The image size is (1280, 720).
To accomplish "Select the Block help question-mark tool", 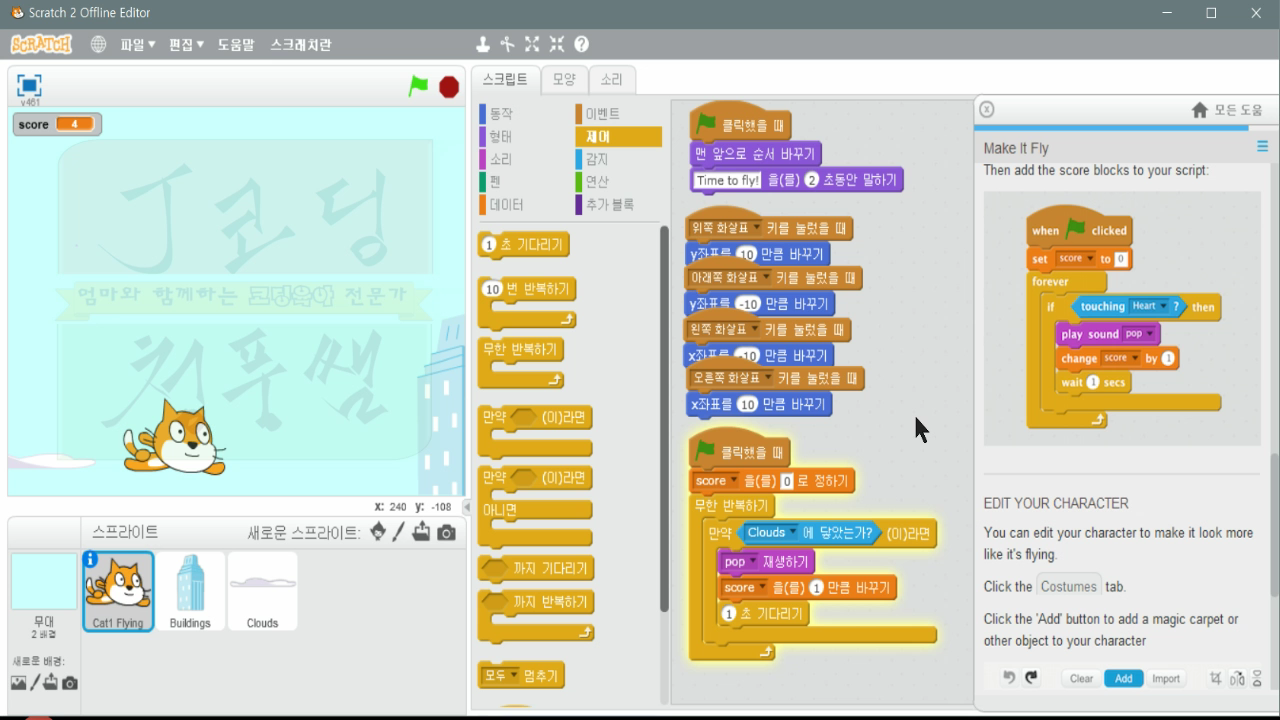I will tap(582, 44).
